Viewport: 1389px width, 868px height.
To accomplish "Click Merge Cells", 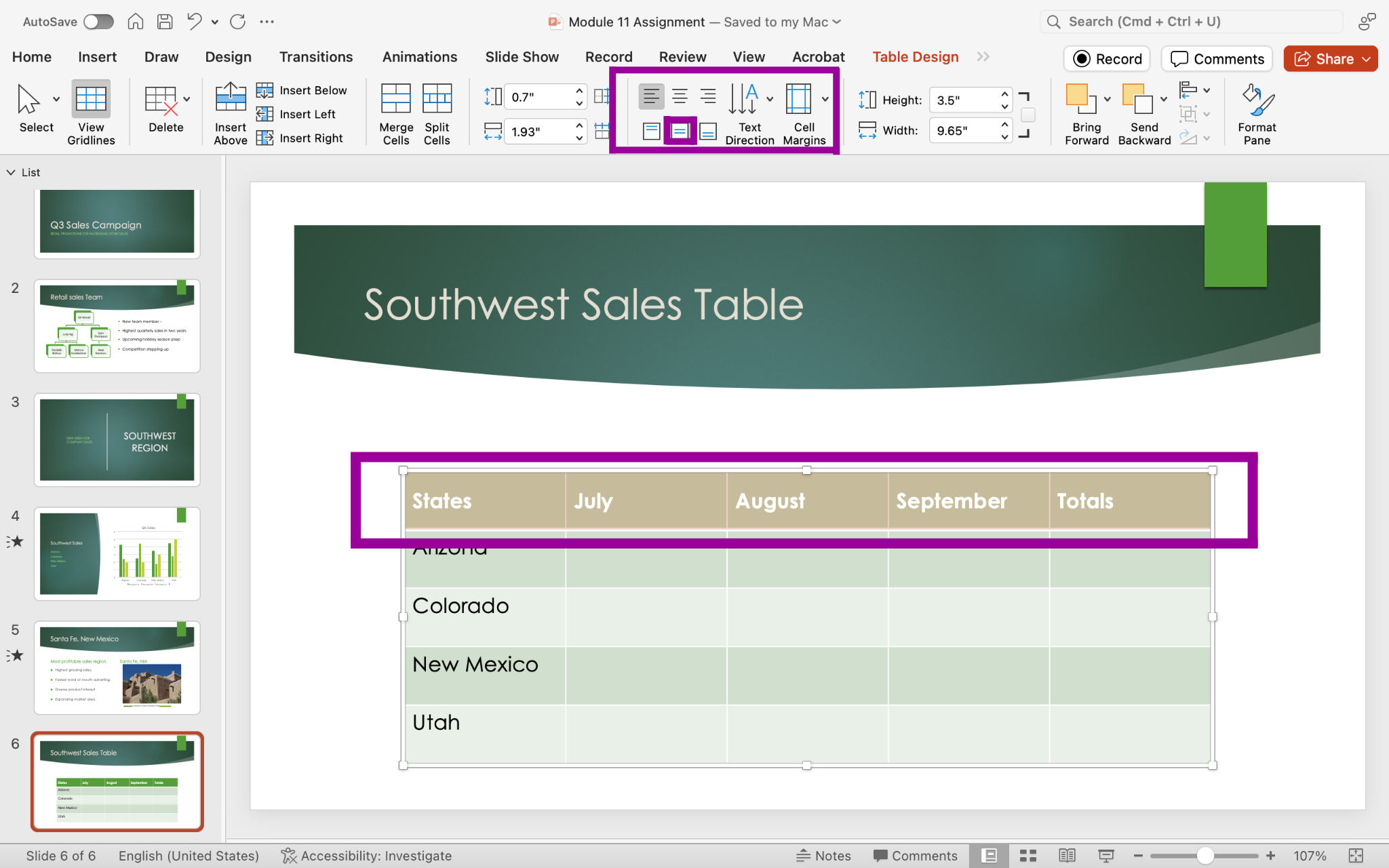I will (x=396, y=114).
